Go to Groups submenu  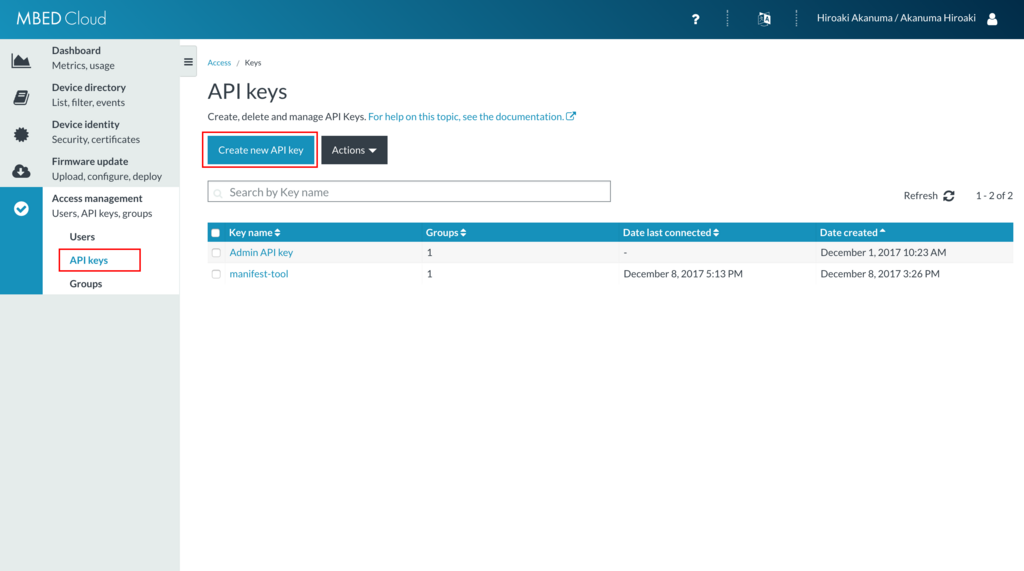pos(86,284)
